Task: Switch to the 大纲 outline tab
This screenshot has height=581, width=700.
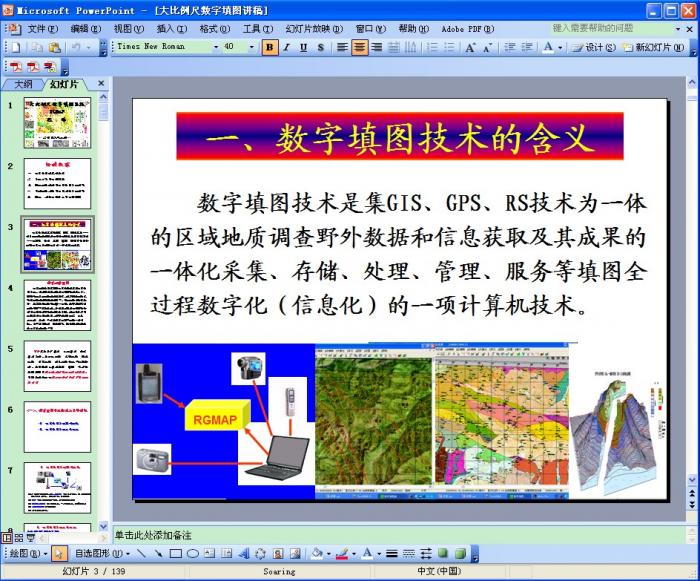Action: pyautogui.click(x=23, y=85)
